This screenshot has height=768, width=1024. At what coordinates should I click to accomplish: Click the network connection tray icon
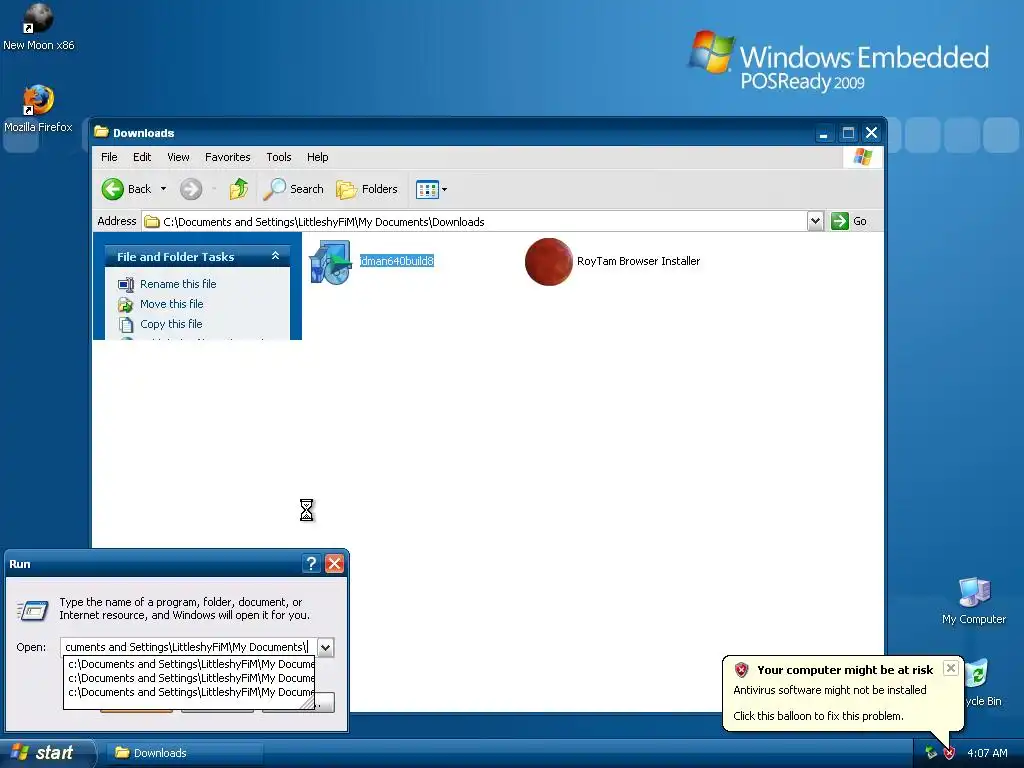tap(931, 753)
